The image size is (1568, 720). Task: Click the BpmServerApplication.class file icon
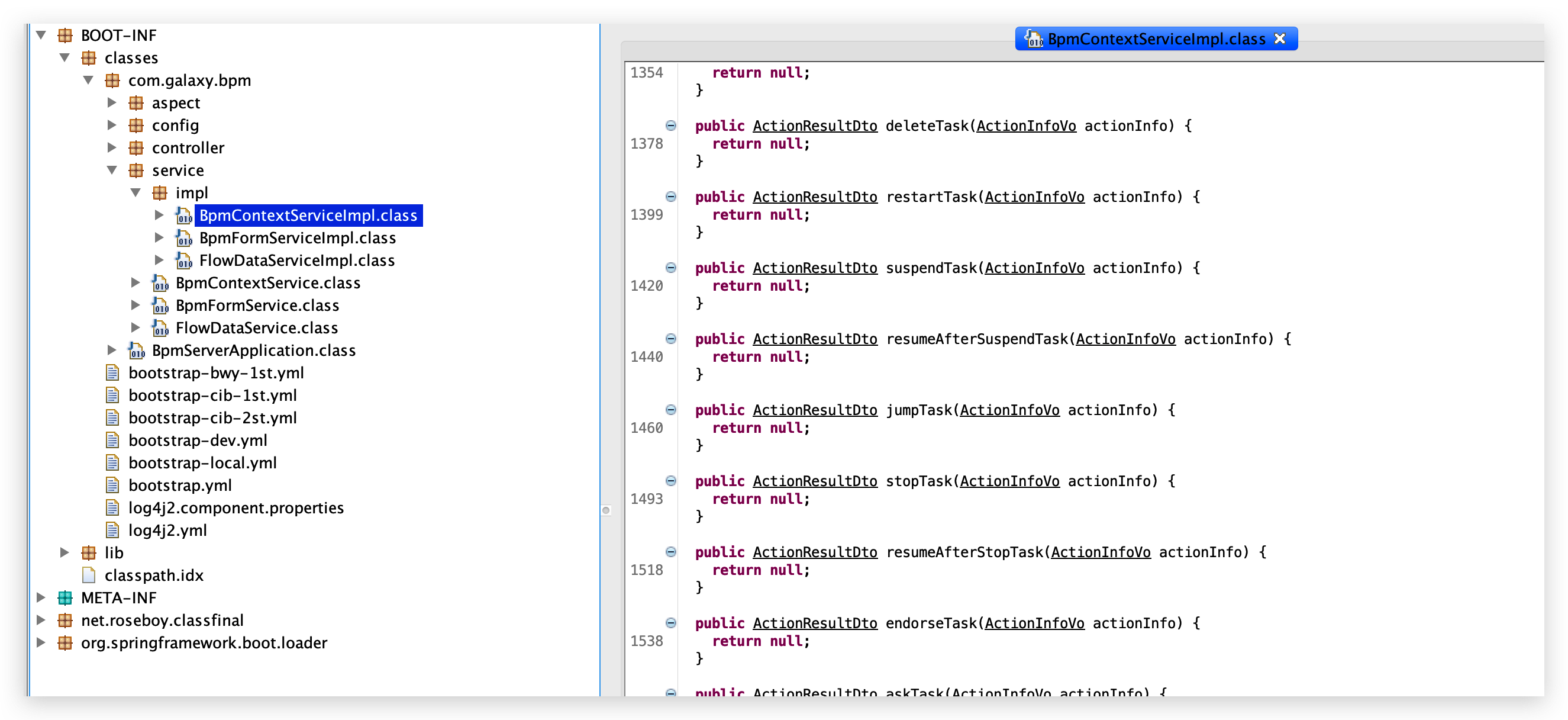[136, 351]
